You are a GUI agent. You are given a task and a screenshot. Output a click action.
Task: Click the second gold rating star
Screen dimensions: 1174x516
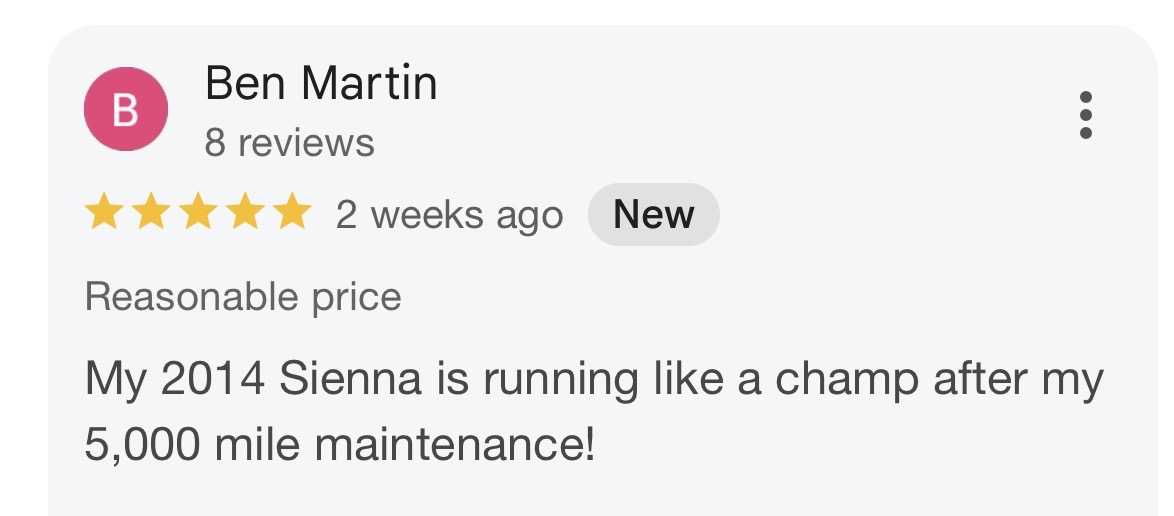pos(150,214)
